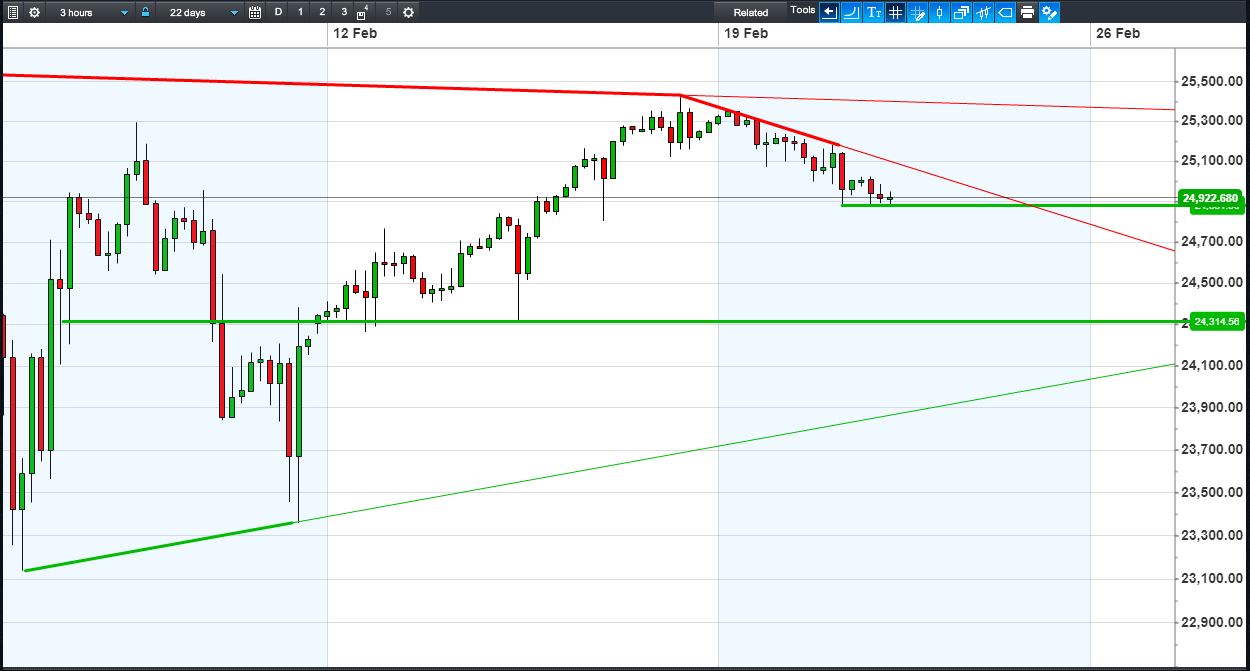Select the curve drawing tool
Image resolution: width=1250 pixels, height=671 pixels.
click(x=851, y=12)
